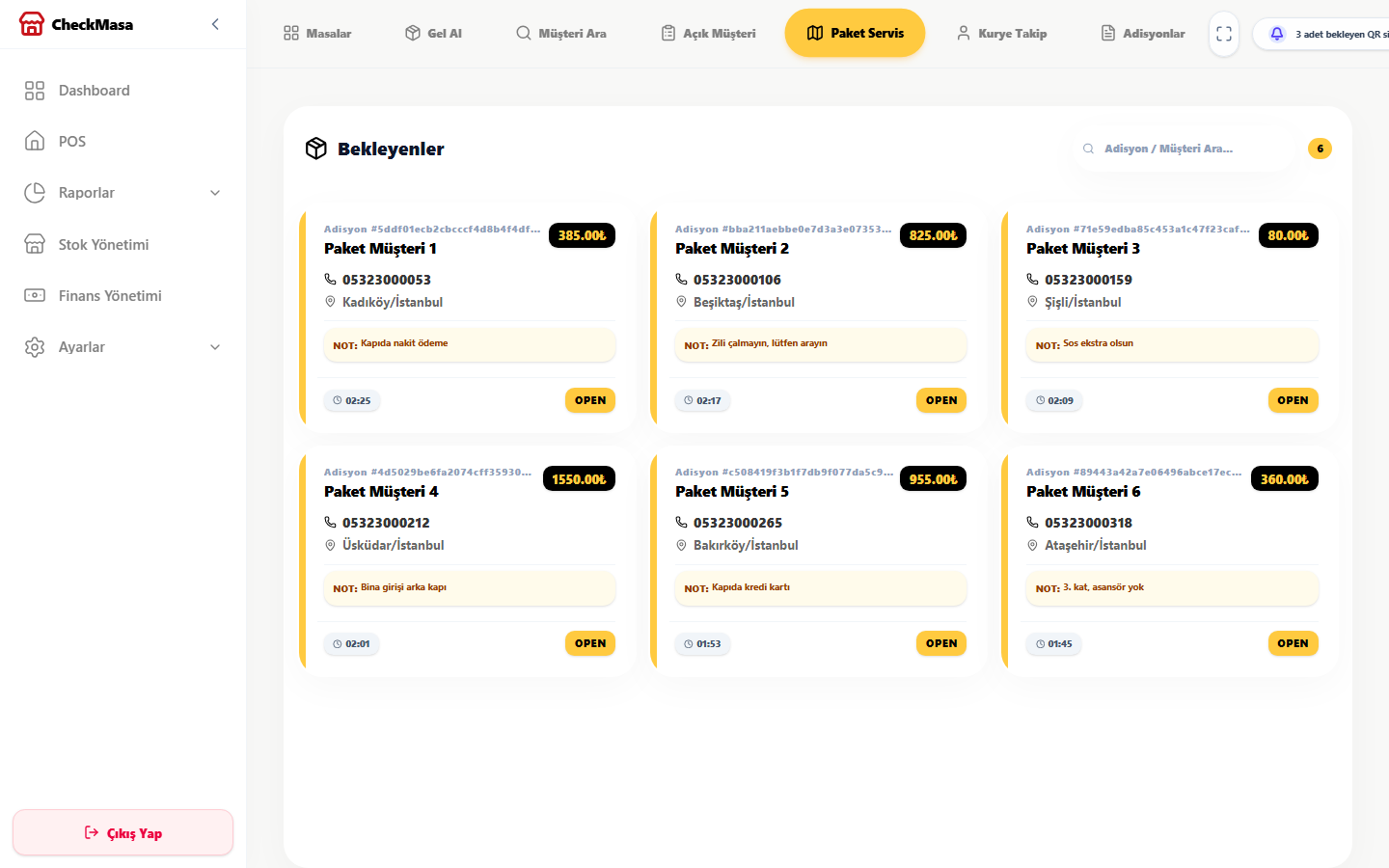Click the note 'Sos ekstra olsun'
Image resolution: width=1389 pixels, height=868 pixels.
click(1098, 343)
